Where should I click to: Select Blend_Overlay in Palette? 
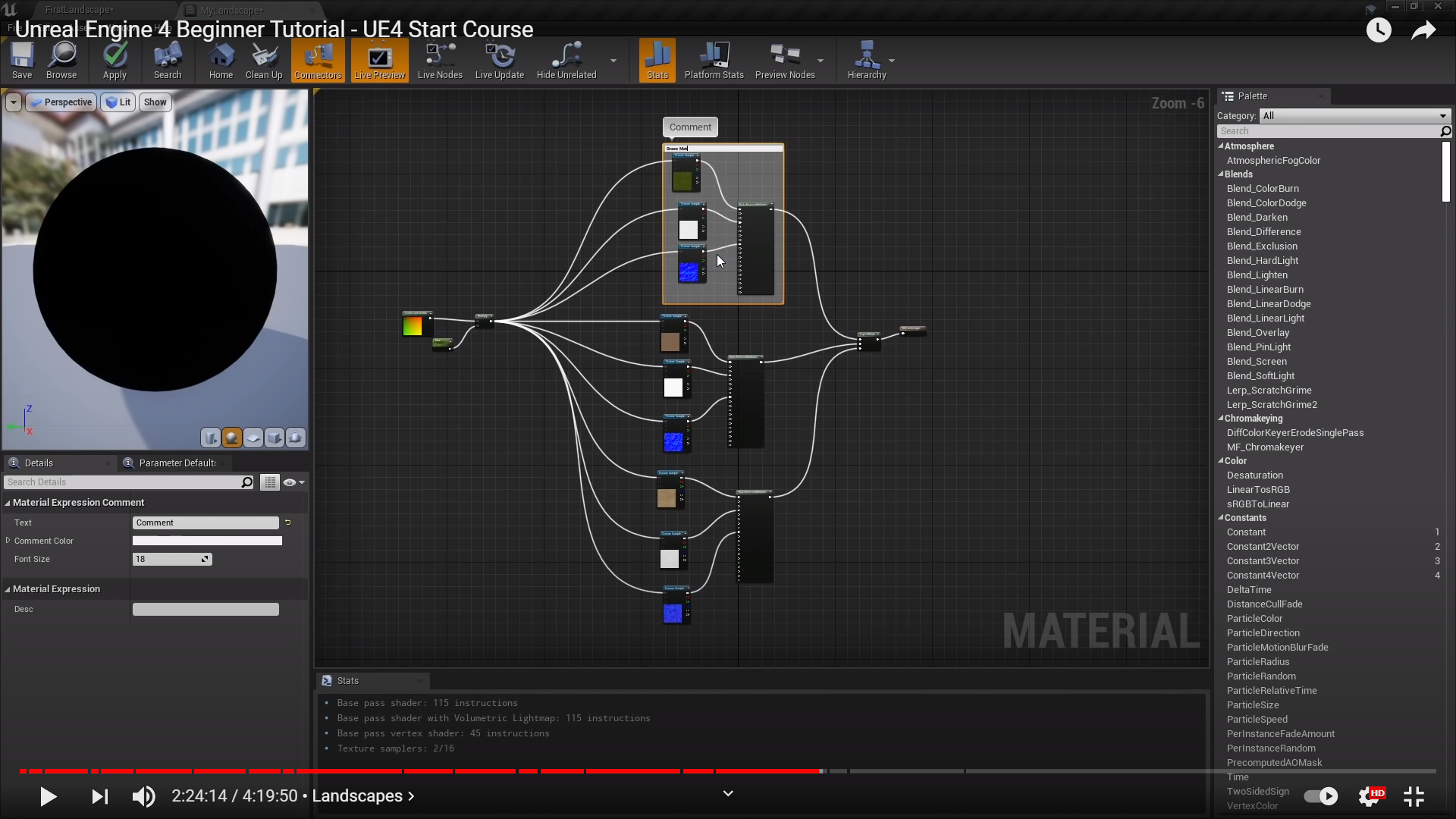coord(1258,333)
